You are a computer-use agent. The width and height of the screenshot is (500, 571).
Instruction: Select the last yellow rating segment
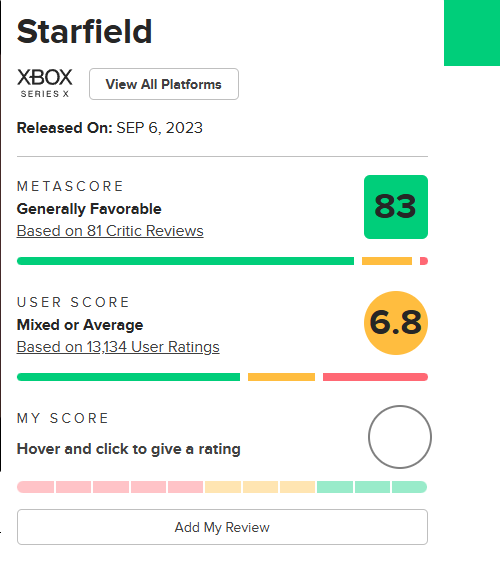tap(298, 487)
